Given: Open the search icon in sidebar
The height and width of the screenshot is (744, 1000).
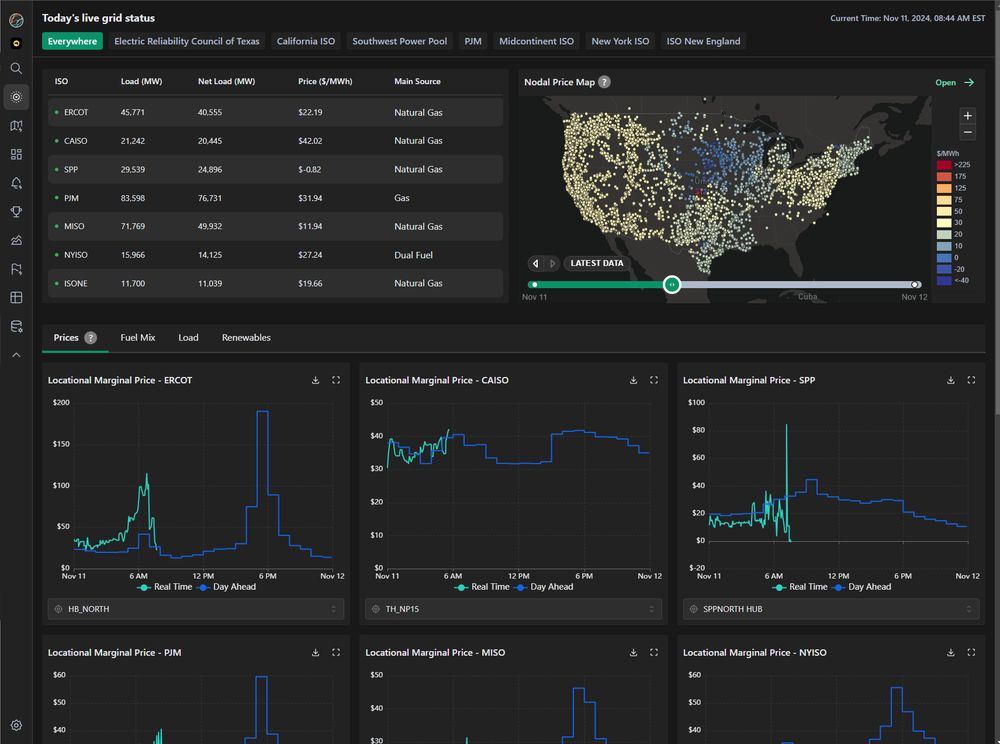Looking at the screenshot, I should (x=17, y=68).
